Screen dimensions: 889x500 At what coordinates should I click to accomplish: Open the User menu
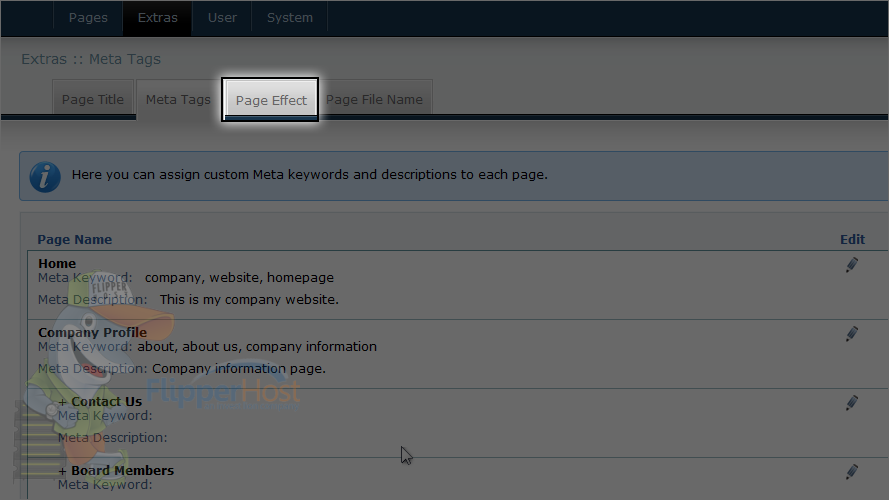[222, 18]
